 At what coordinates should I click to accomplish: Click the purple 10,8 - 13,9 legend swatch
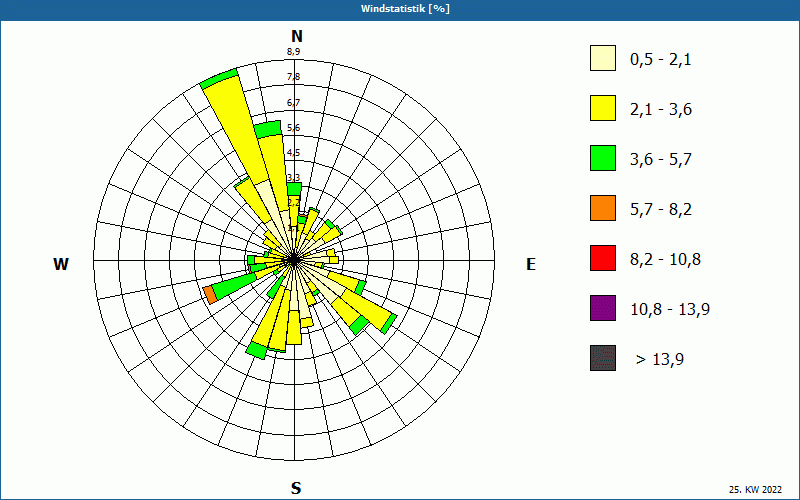603,308
